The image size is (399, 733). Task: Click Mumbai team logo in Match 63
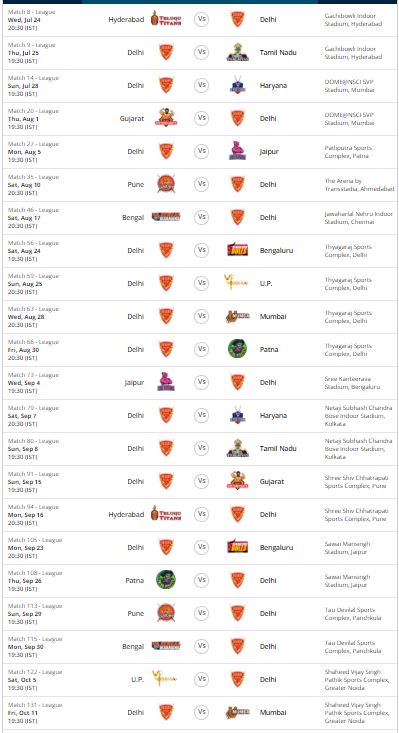(237, 316)
